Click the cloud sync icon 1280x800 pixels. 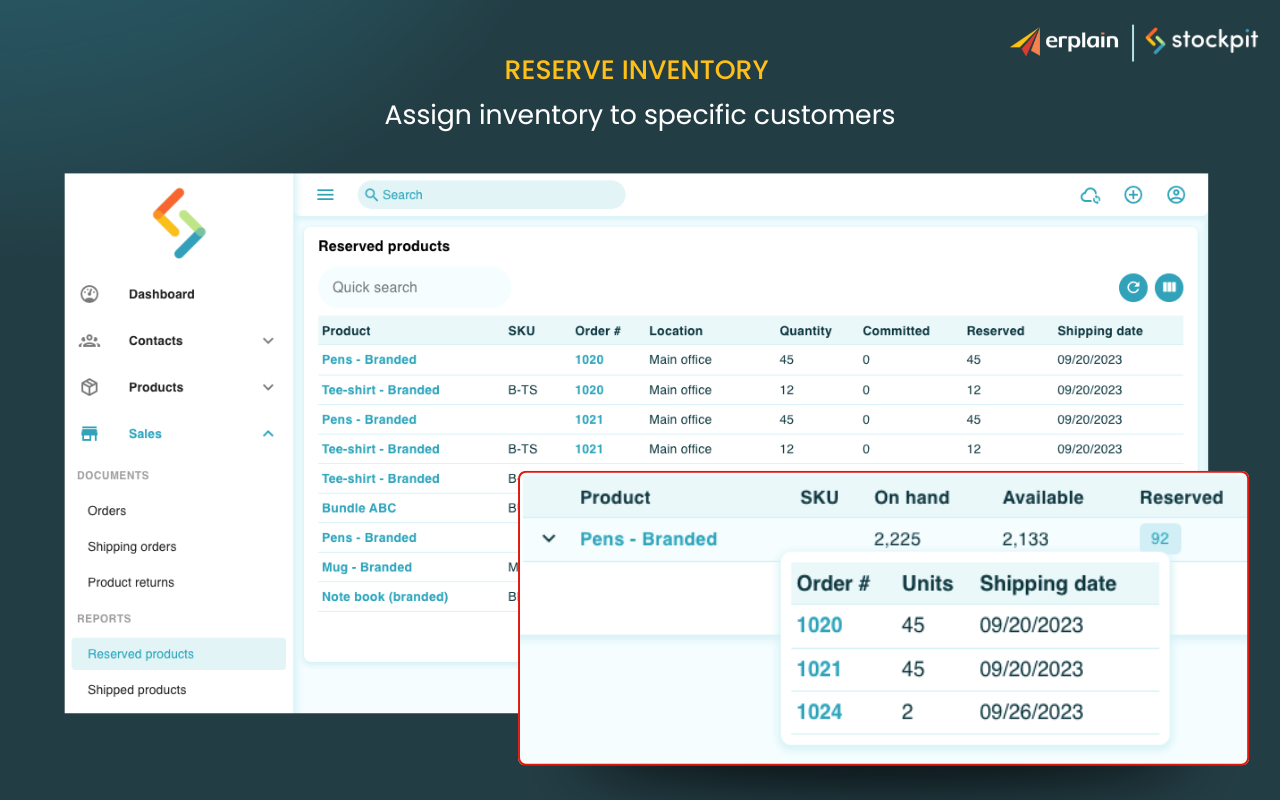click(x=1090, y=195)
